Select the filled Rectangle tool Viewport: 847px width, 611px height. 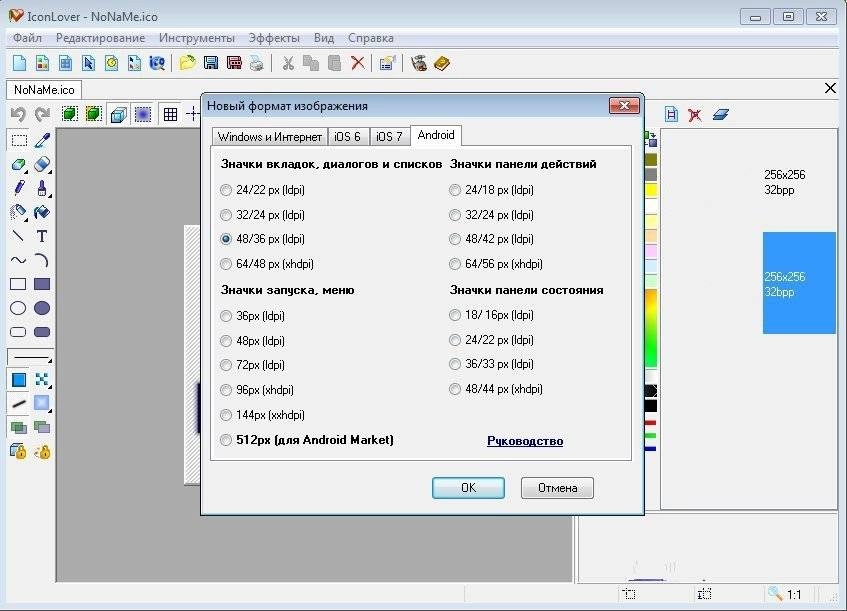pyautogui.click(x=42, y=284)
